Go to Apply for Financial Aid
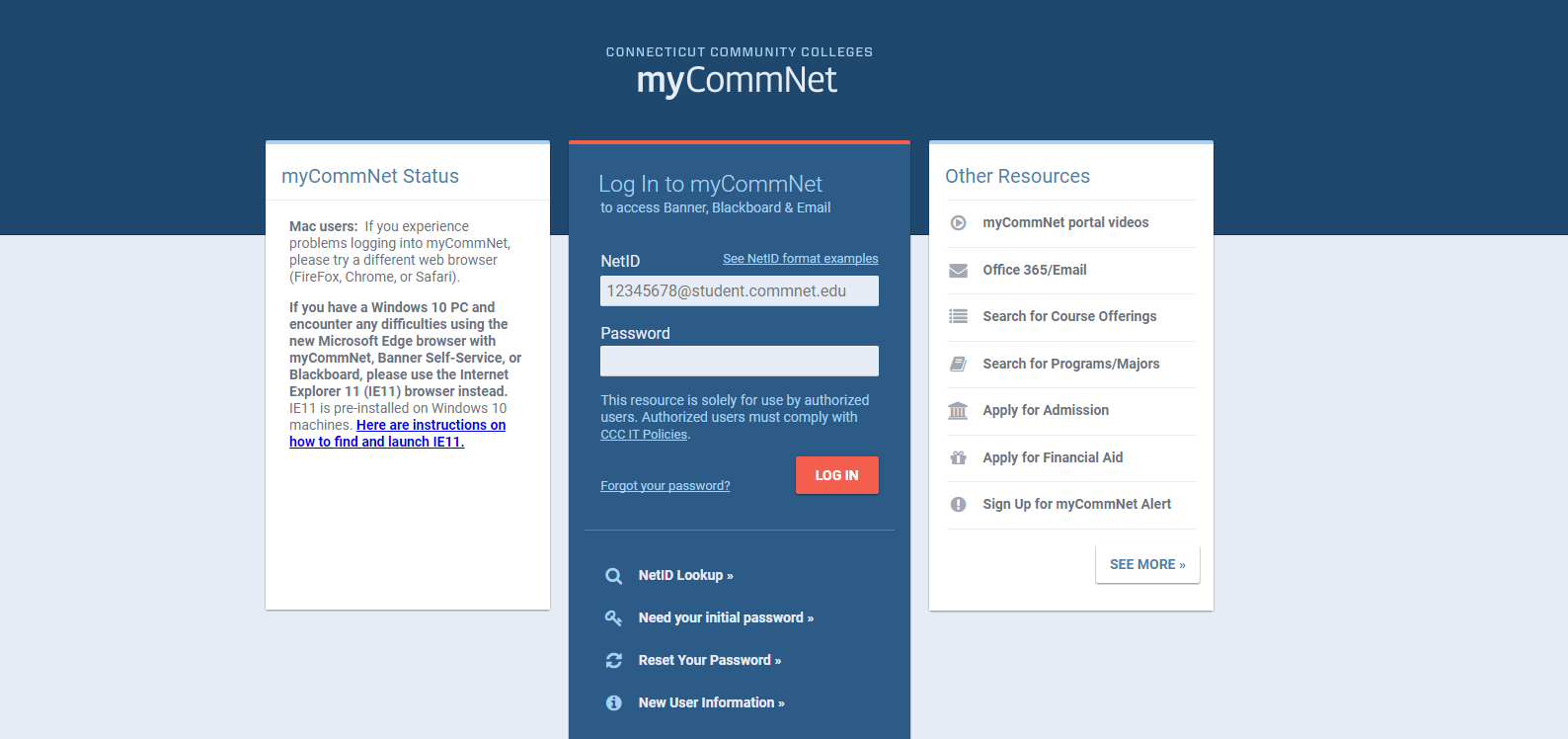 1053,457
